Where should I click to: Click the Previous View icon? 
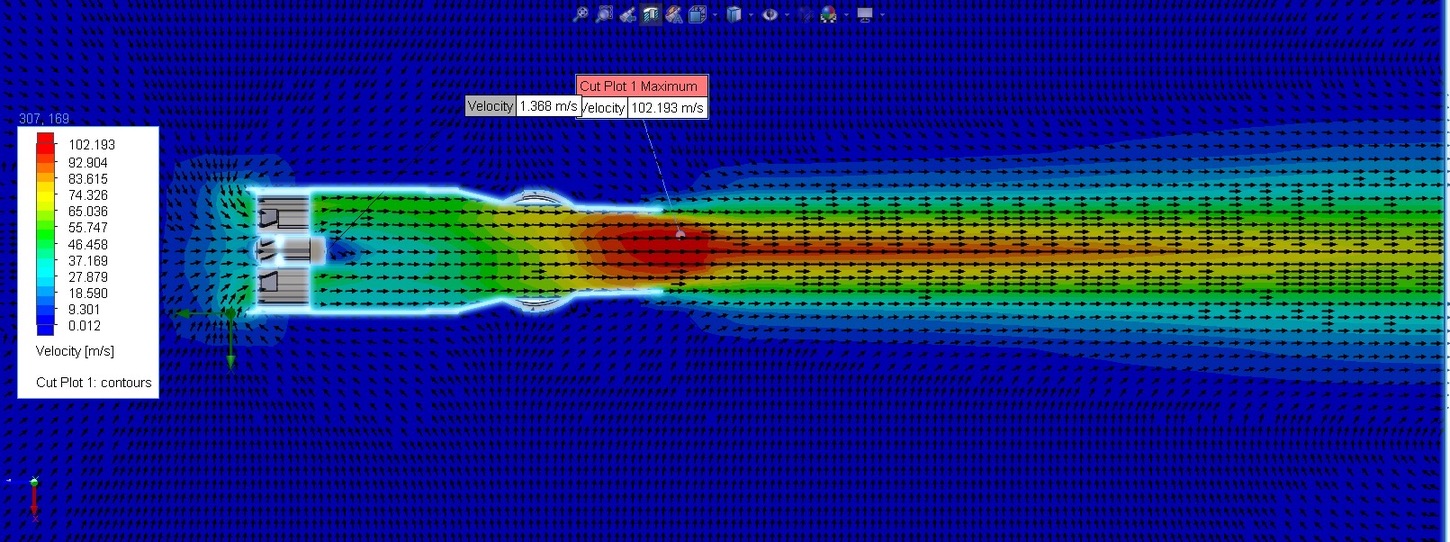pos(628,14)
